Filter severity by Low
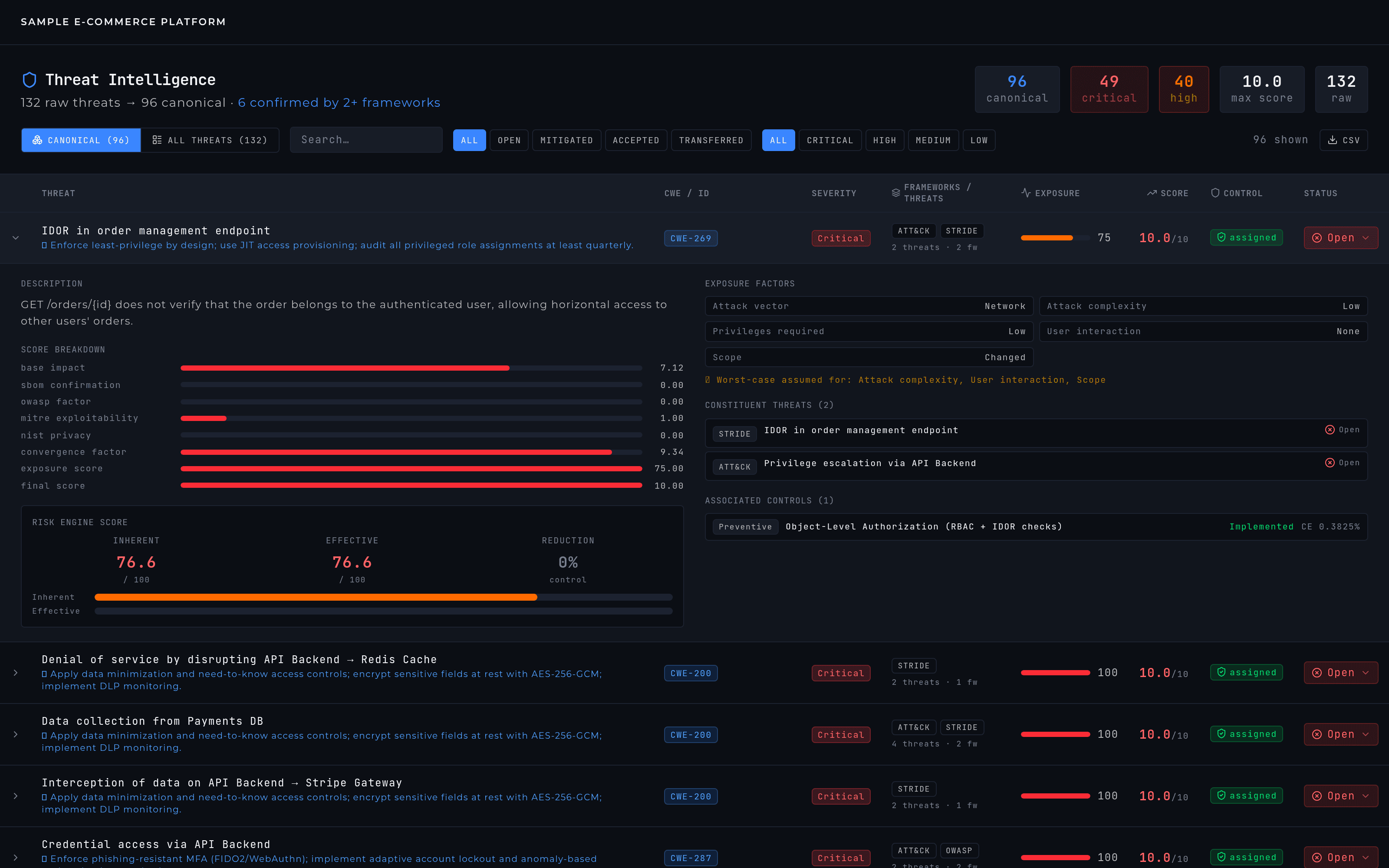Screen dimensions: 1389x868 (979, 140)
